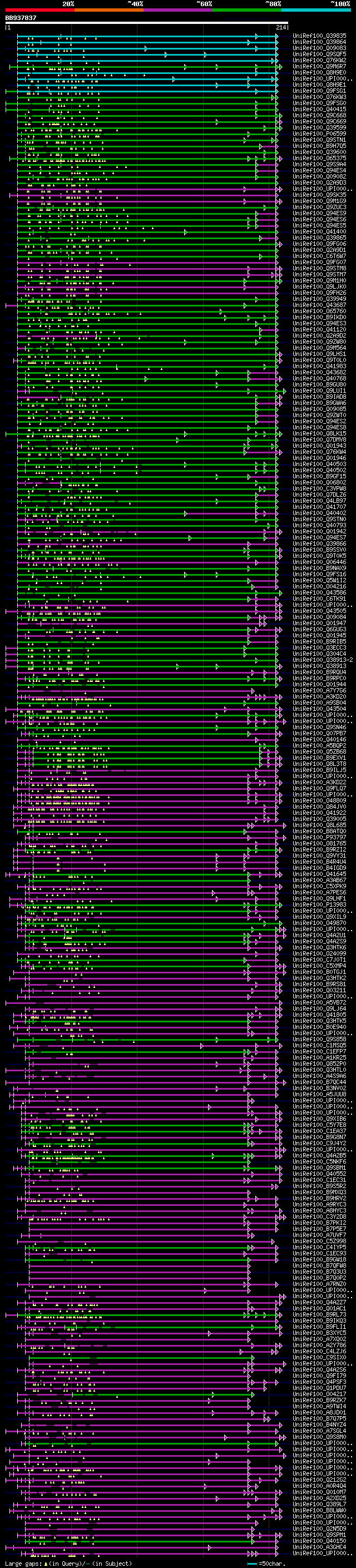Click UniRef100_C6T6W7 entry
The height and width of the screenshot is (1568, 356).
(x=319, y=256)
